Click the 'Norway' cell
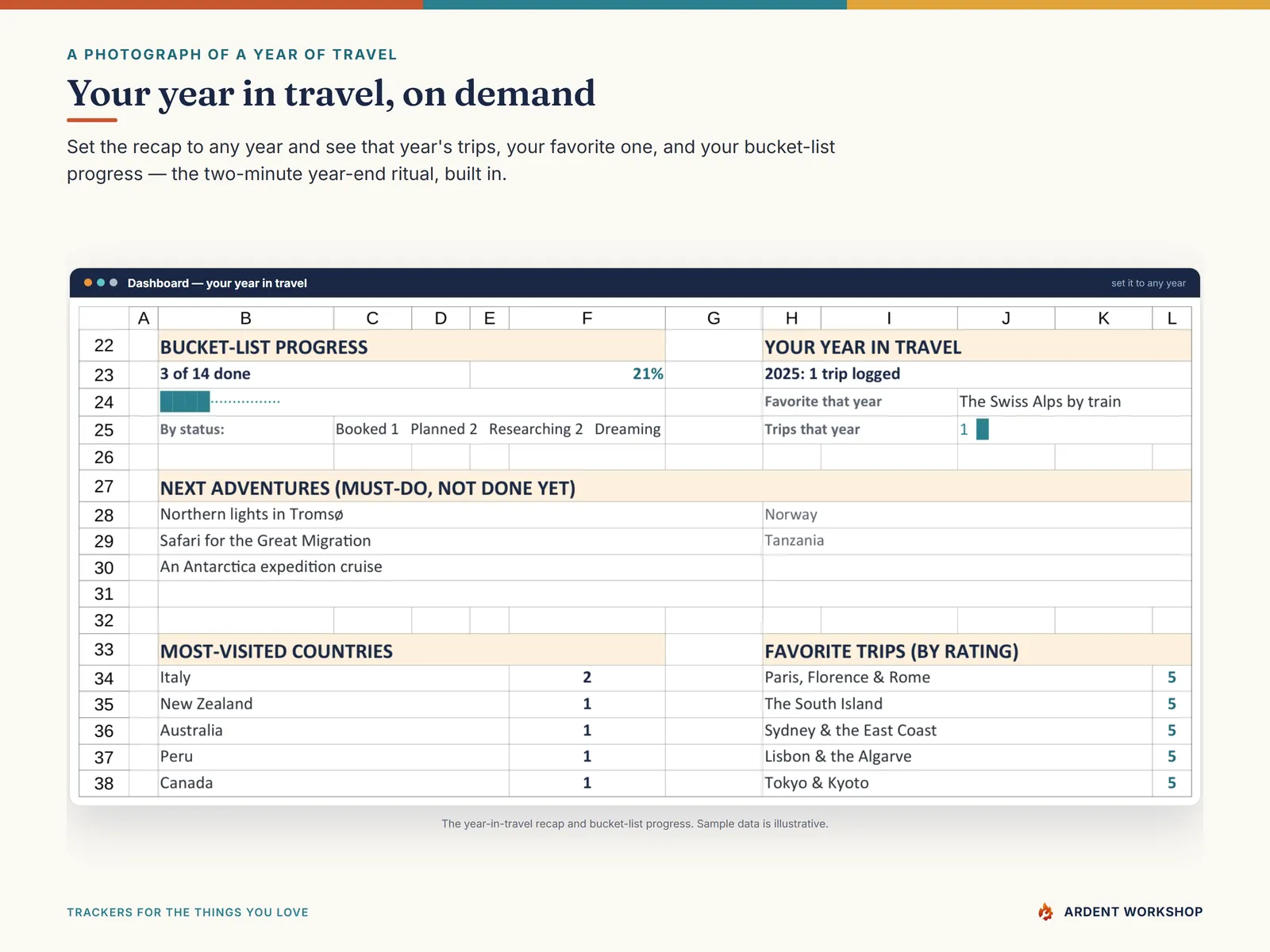This screenshot has width=1270, height=952. pyautogui.click(x=976, y=515)
